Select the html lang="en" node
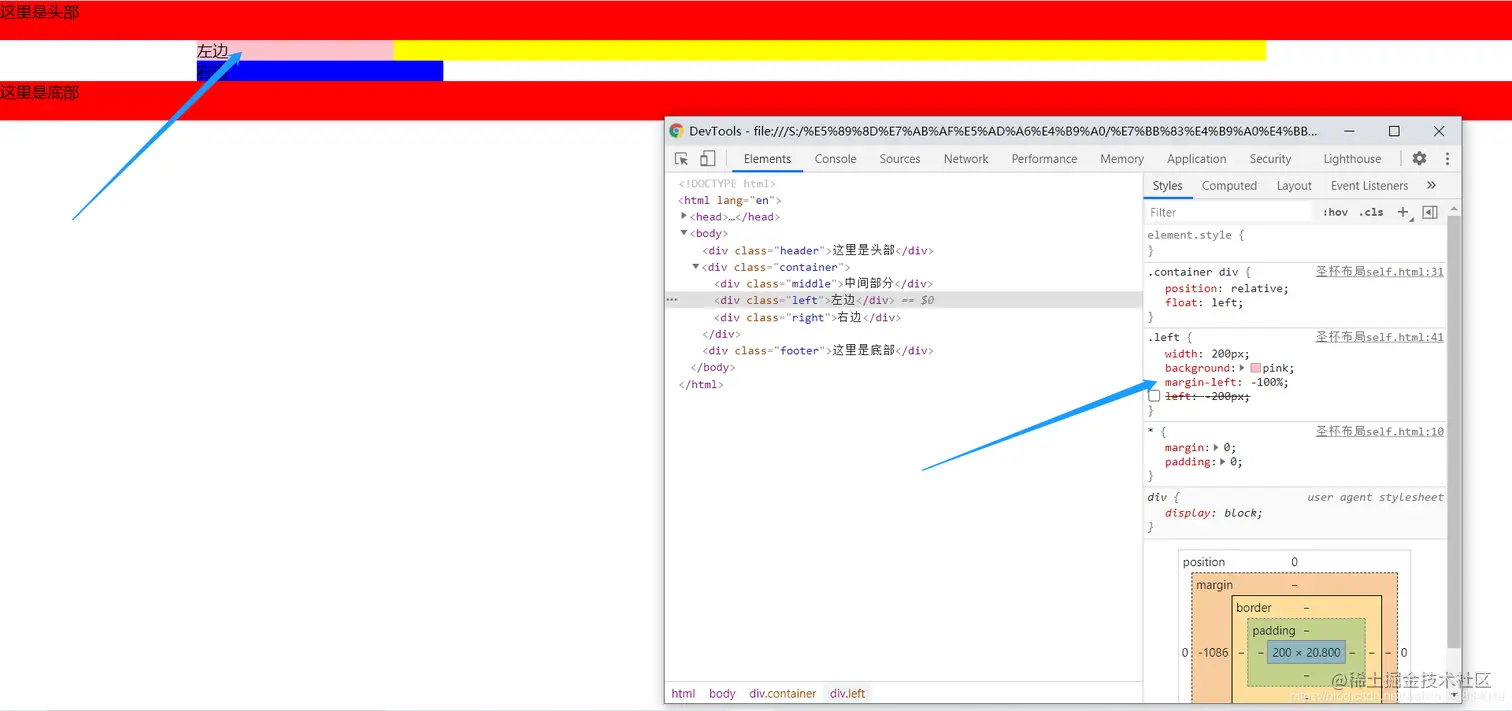This screenshot has width=1512, height=711. click(729, 200)
